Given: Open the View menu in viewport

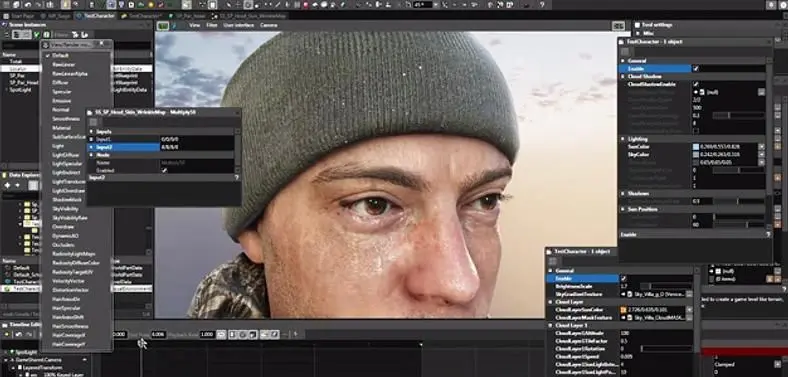Looking at the screenshot, I should 194,25.
